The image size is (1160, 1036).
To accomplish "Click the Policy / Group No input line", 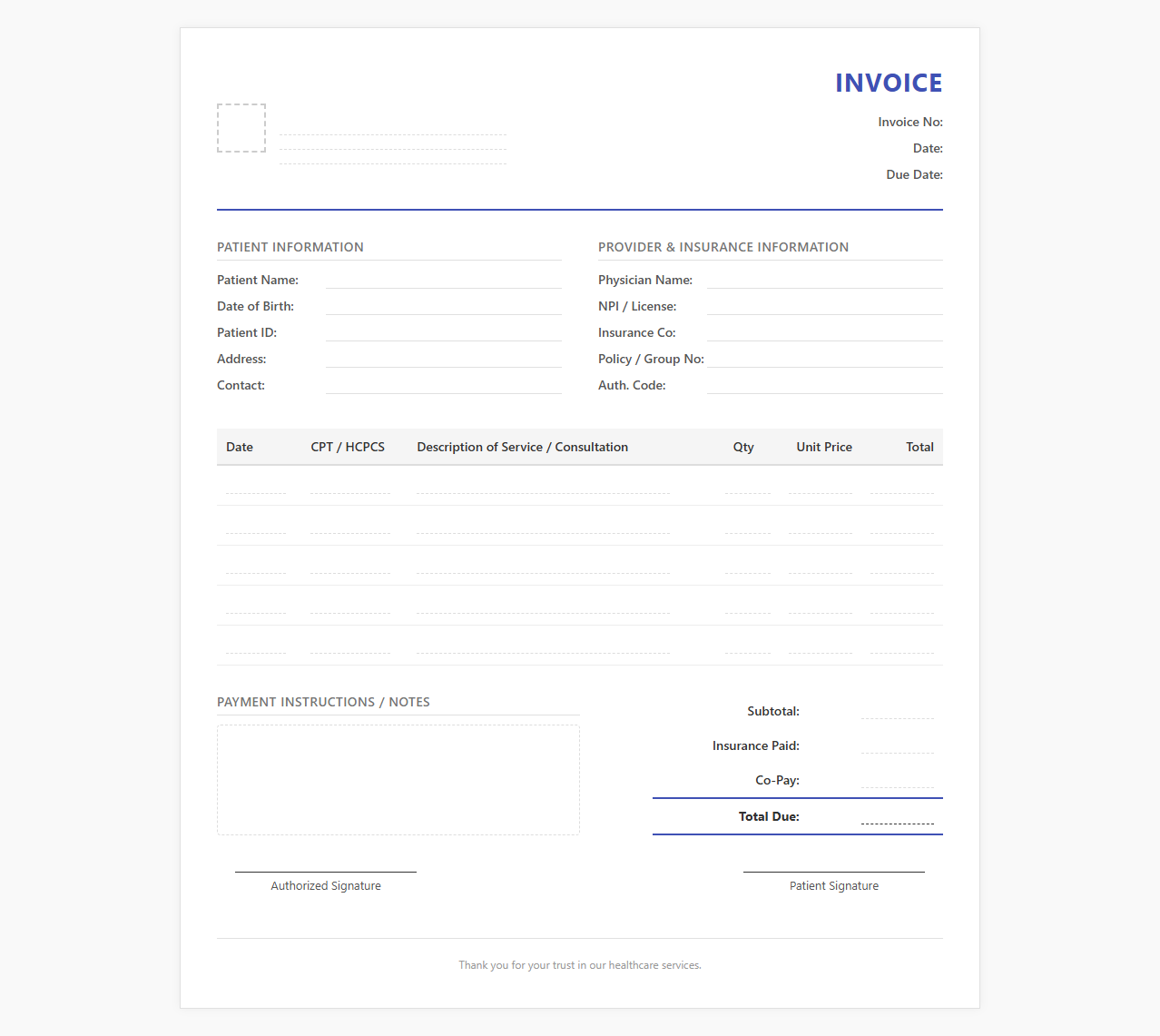I will [x=825, y=359].
